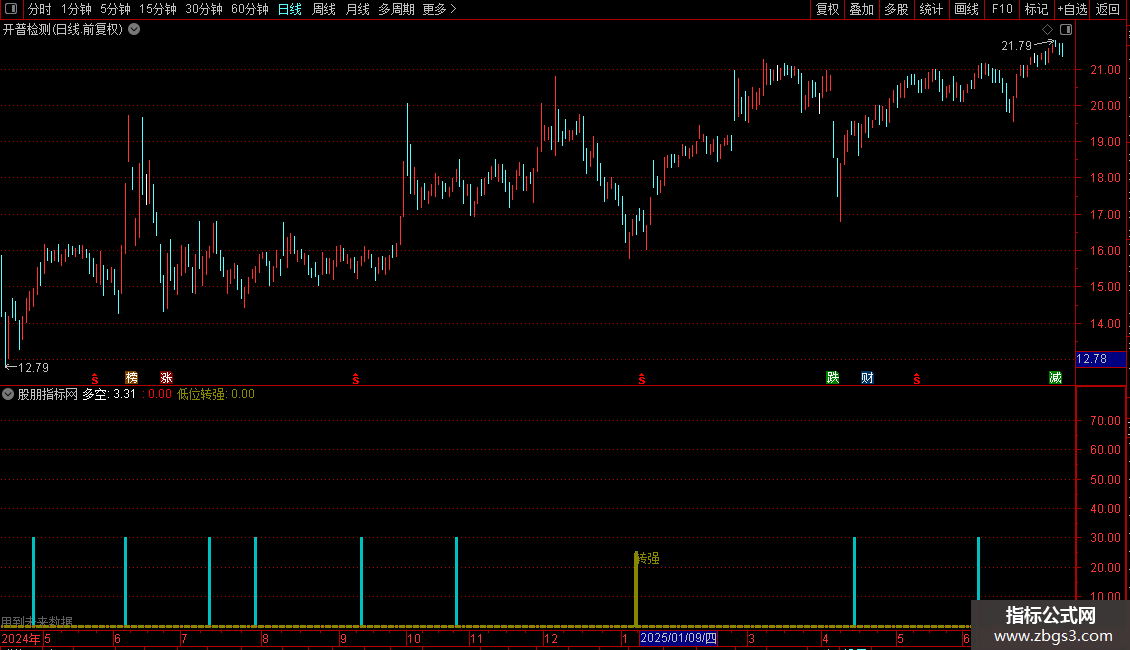Viewport: 1130px width, 650px height.
Task: Open dropdown beside 开普检测 title
Action: click(134, 29)
